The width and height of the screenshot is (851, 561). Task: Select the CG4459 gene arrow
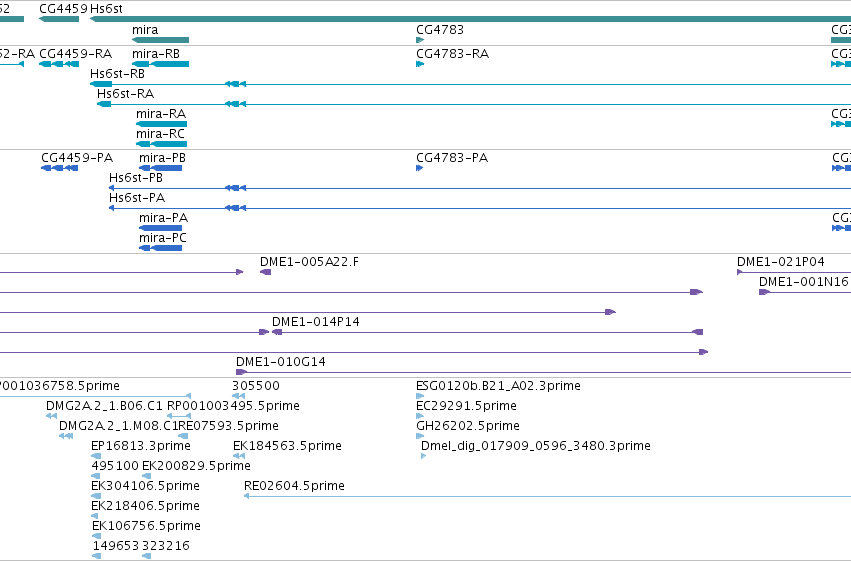[59, 19]
